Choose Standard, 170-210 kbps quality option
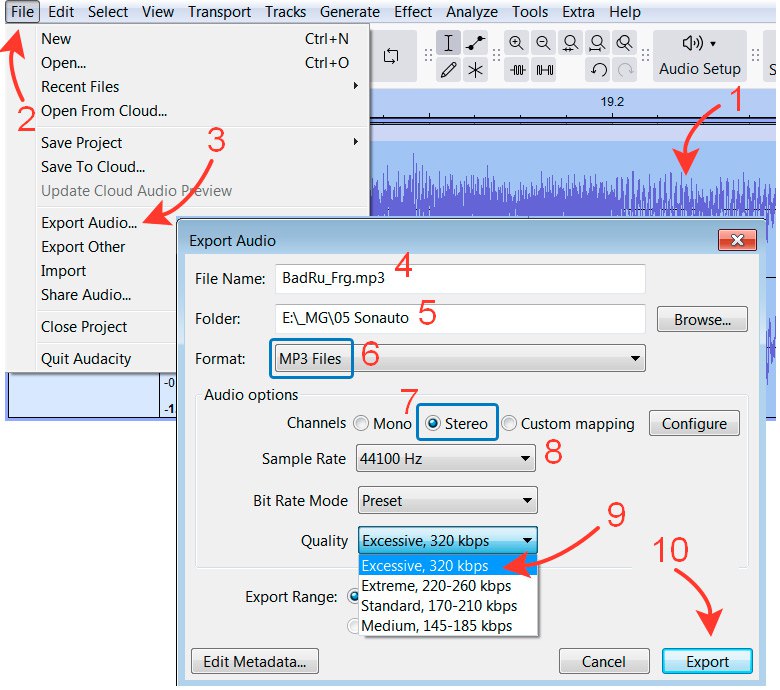Screen dimensions: 780x690 tap(448, 605)
